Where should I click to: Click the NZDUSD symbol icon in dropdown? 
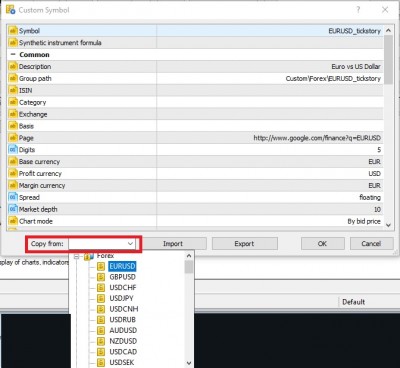point(101,341)
